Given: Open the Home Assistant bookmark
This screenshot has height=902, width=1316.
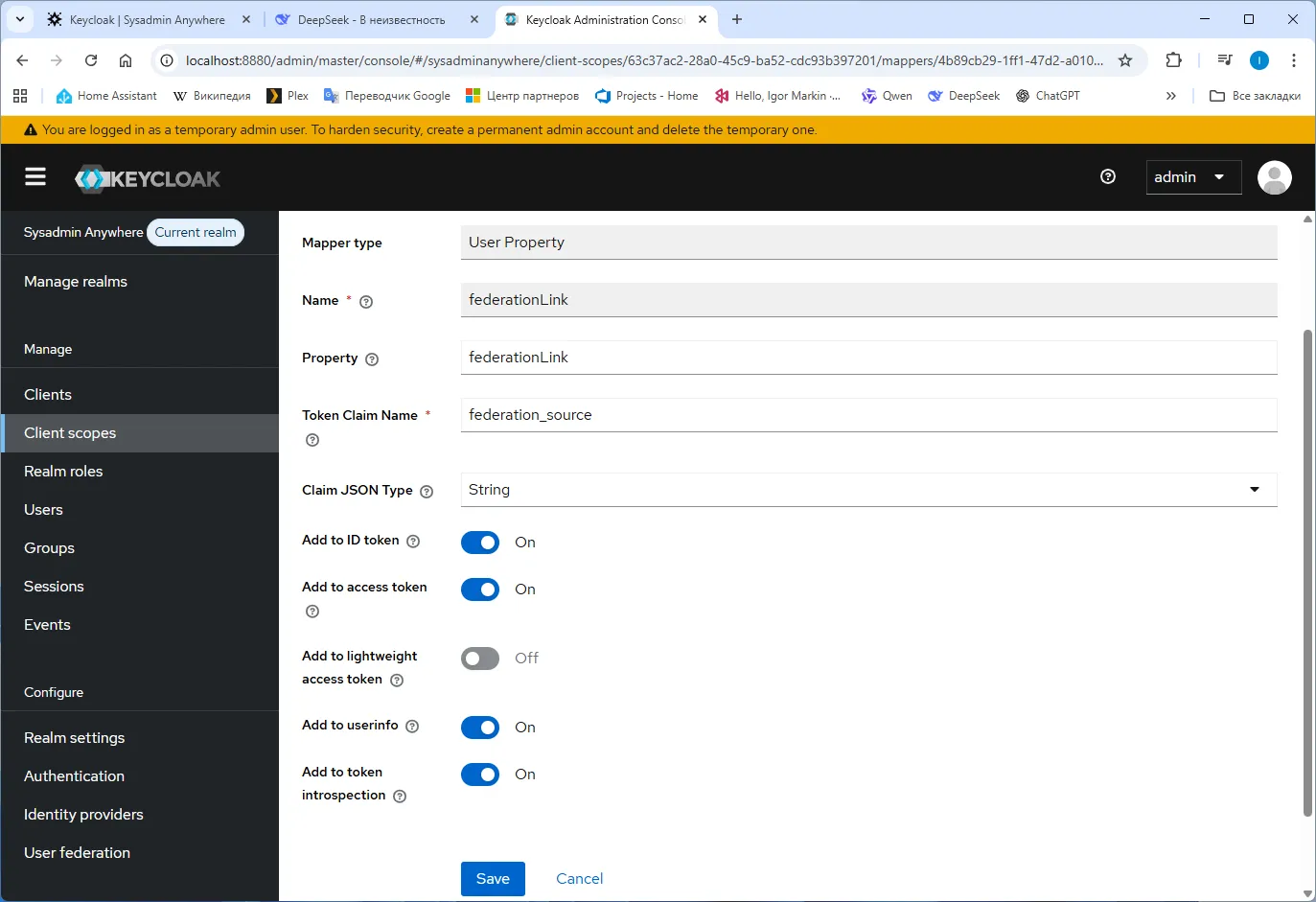Looking at the screenshot, I should pyautogui.click(x=105, y=95).
